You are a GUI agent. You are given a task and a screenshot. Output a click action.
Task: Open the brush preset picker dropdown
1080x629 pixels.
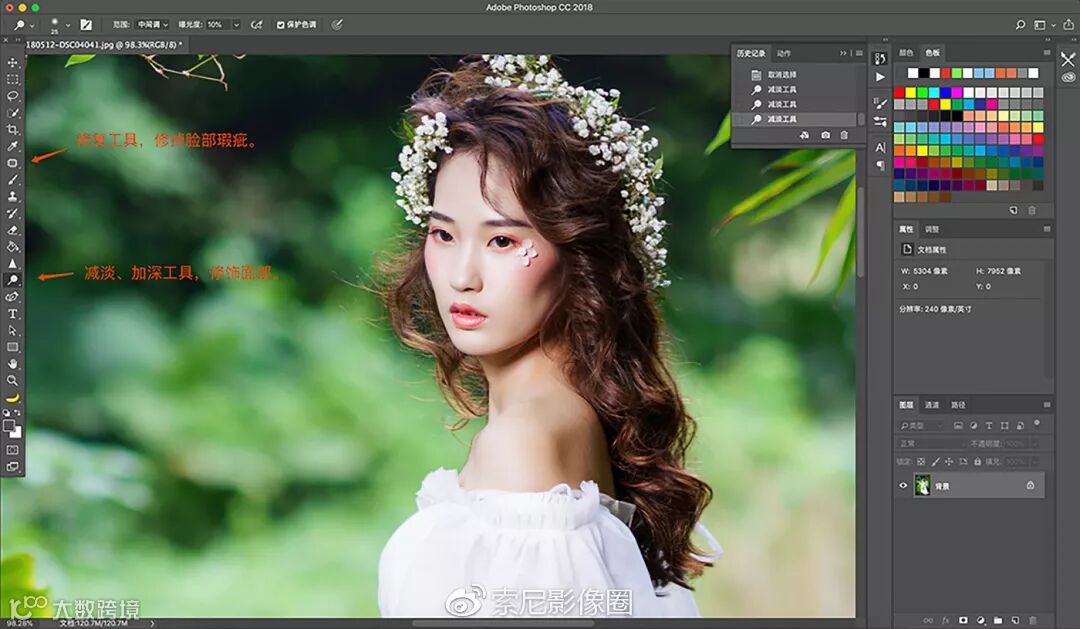tap(68, 25)
